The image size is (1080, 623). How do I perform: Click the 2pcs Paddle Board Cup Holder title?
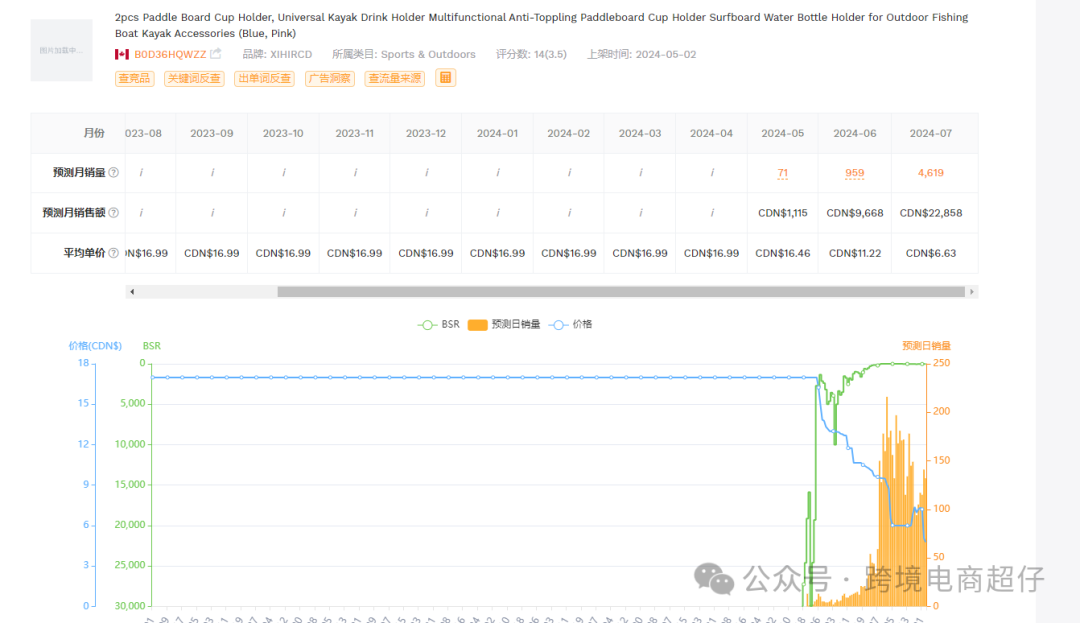click(x=541, y=25)
